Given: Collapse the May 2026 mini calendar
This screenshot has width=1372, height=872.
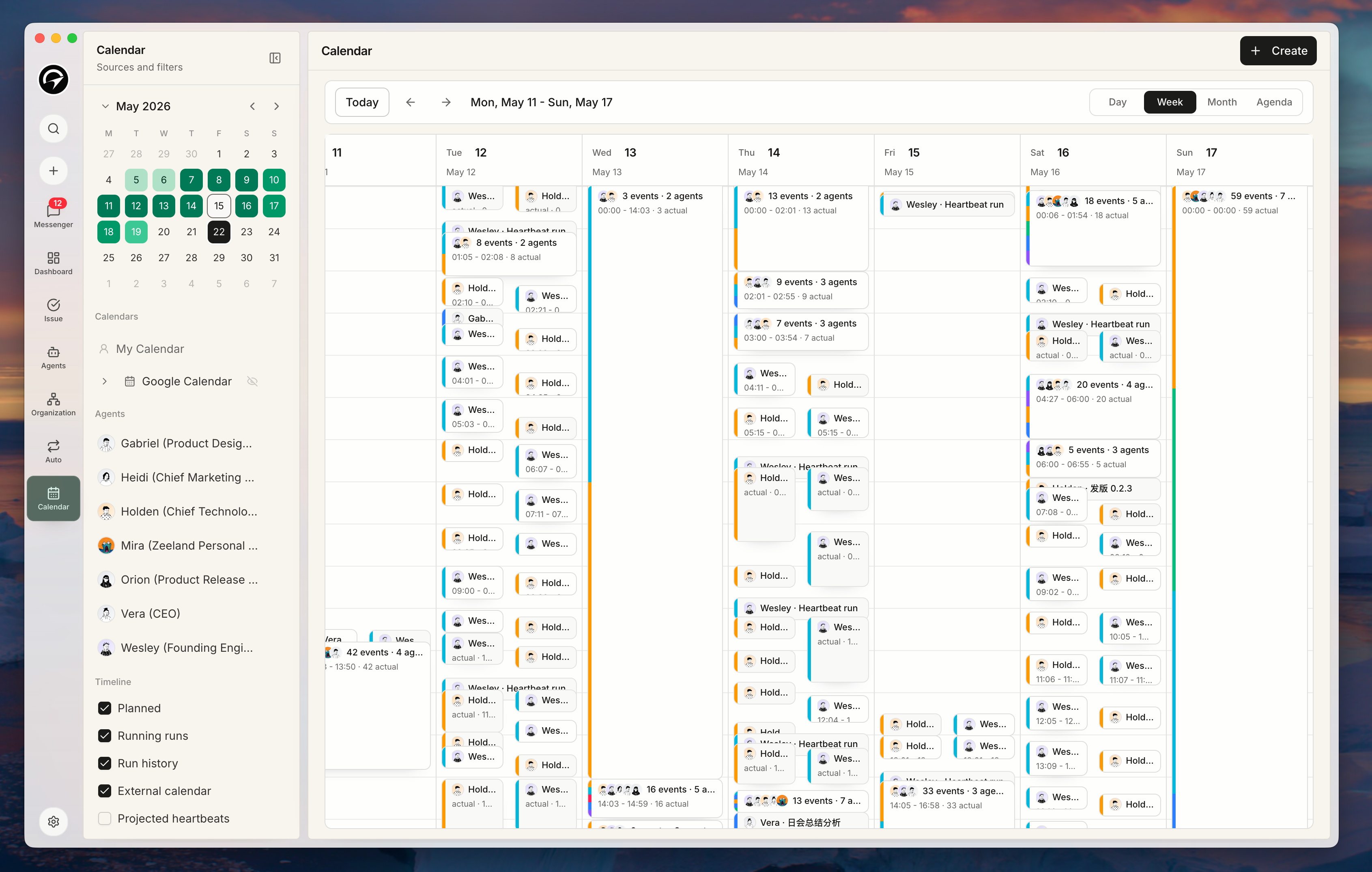Looking at the screenshot, I should click(x=105, y=106).
